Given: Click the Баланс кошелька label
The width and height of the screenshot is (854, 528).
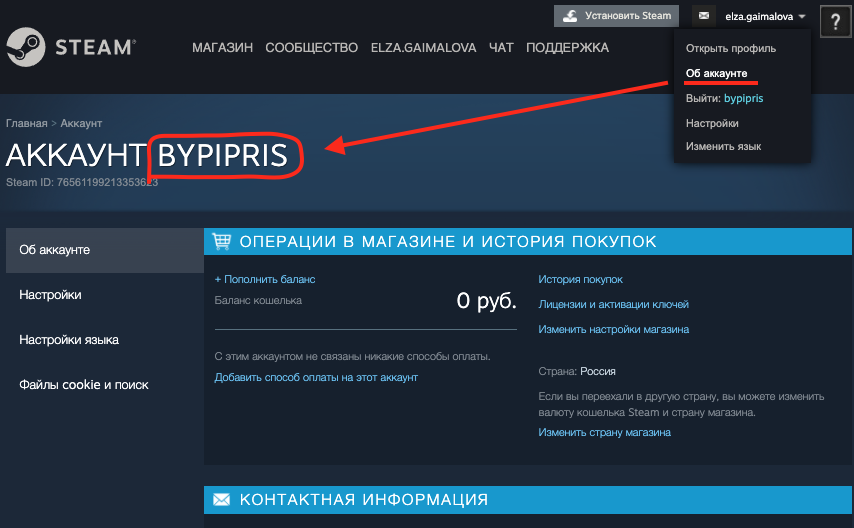Looking at the screenshot, I should coord(258,300).
